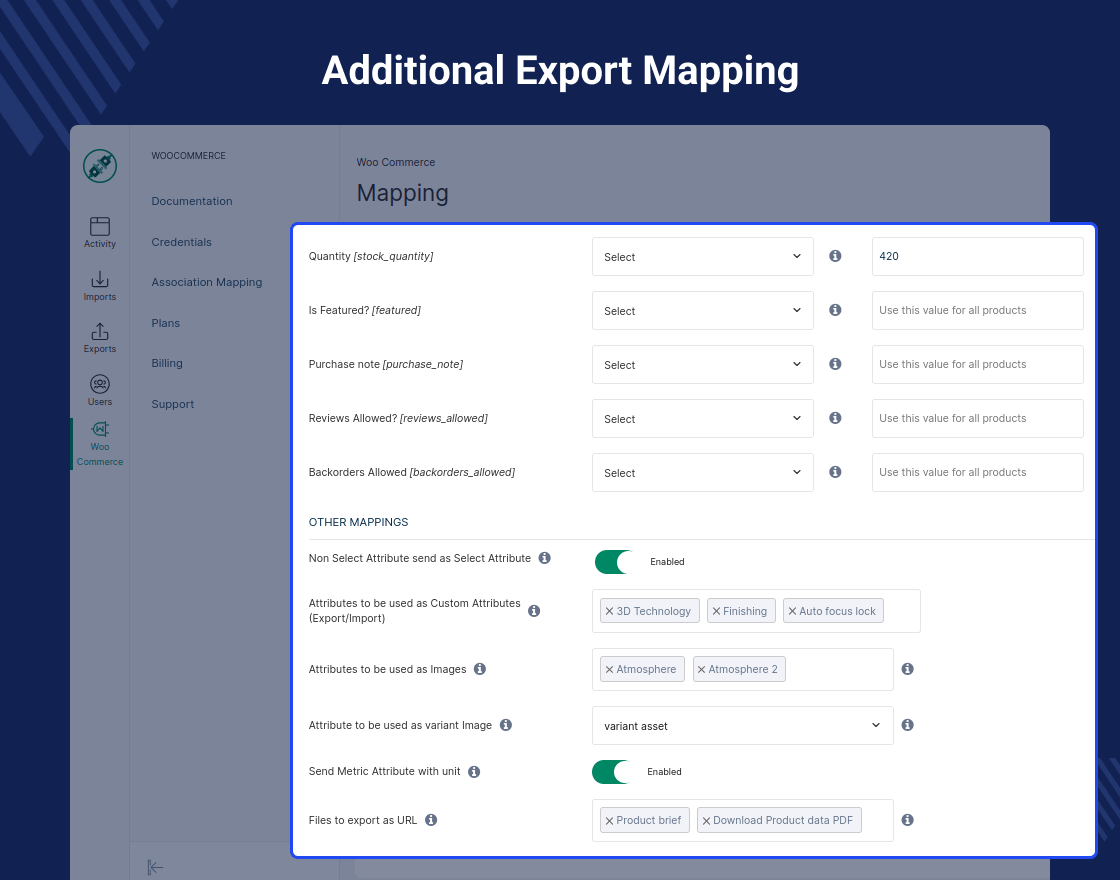The height and width of the screenshot is (880, 1120).
Task: Click info icon beside variant Image label
Action: 506,725
